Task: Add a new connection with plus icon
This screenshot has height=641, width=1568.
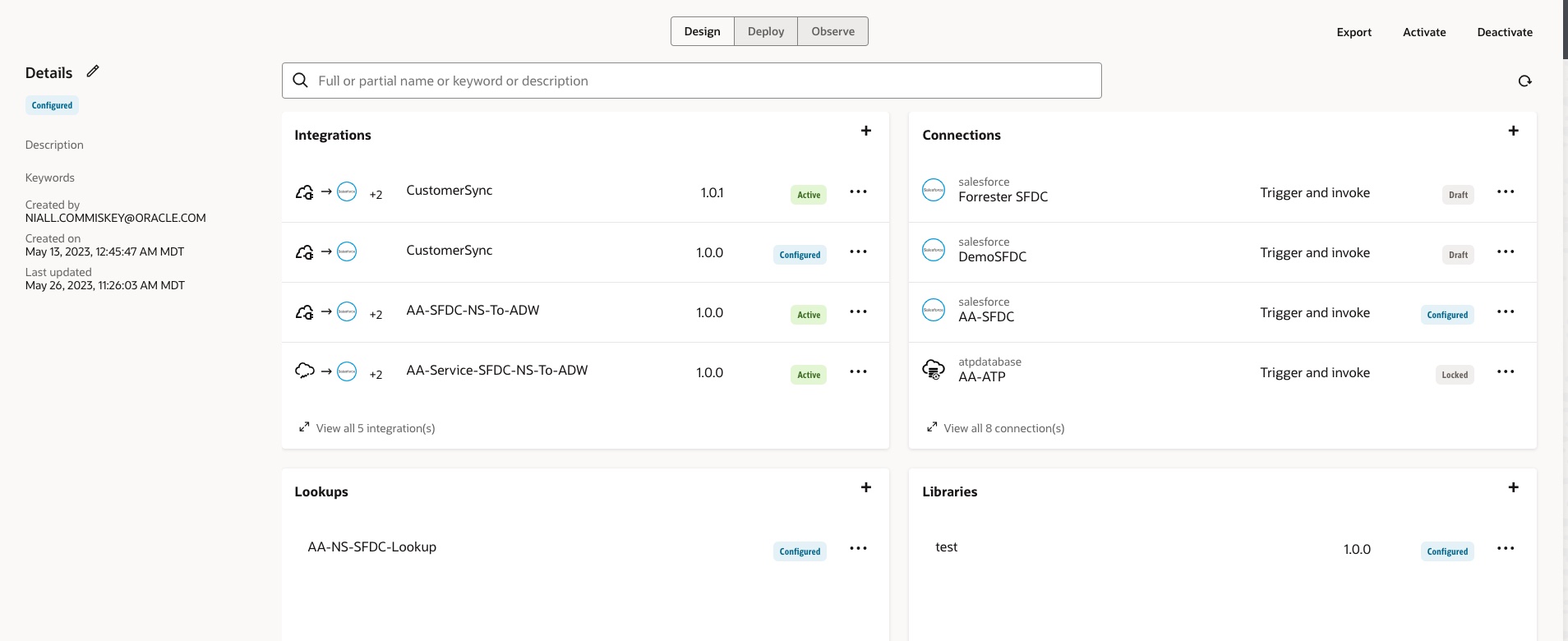Action: point(1514,131)
